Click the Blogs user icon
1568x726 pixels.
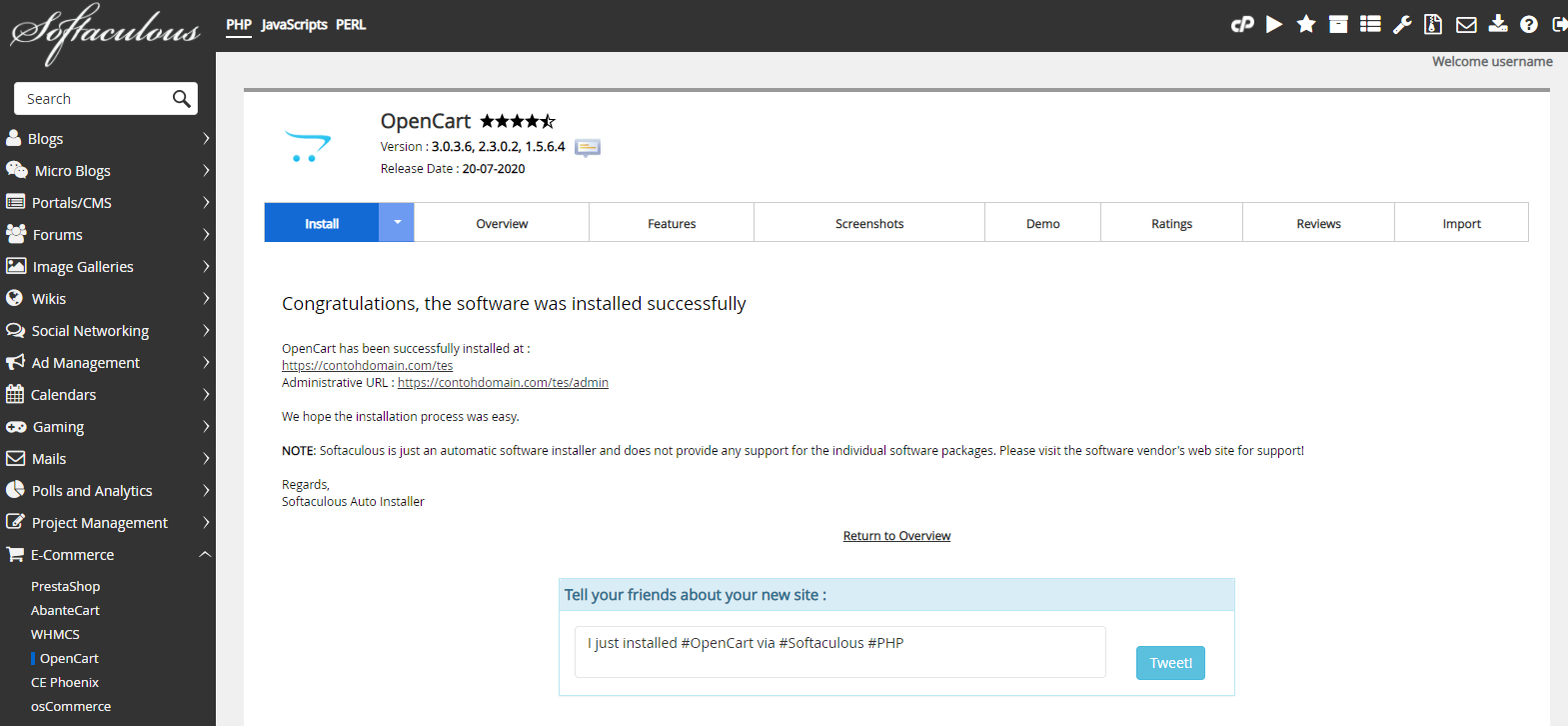pyautogui.click(x=14, y=138)
